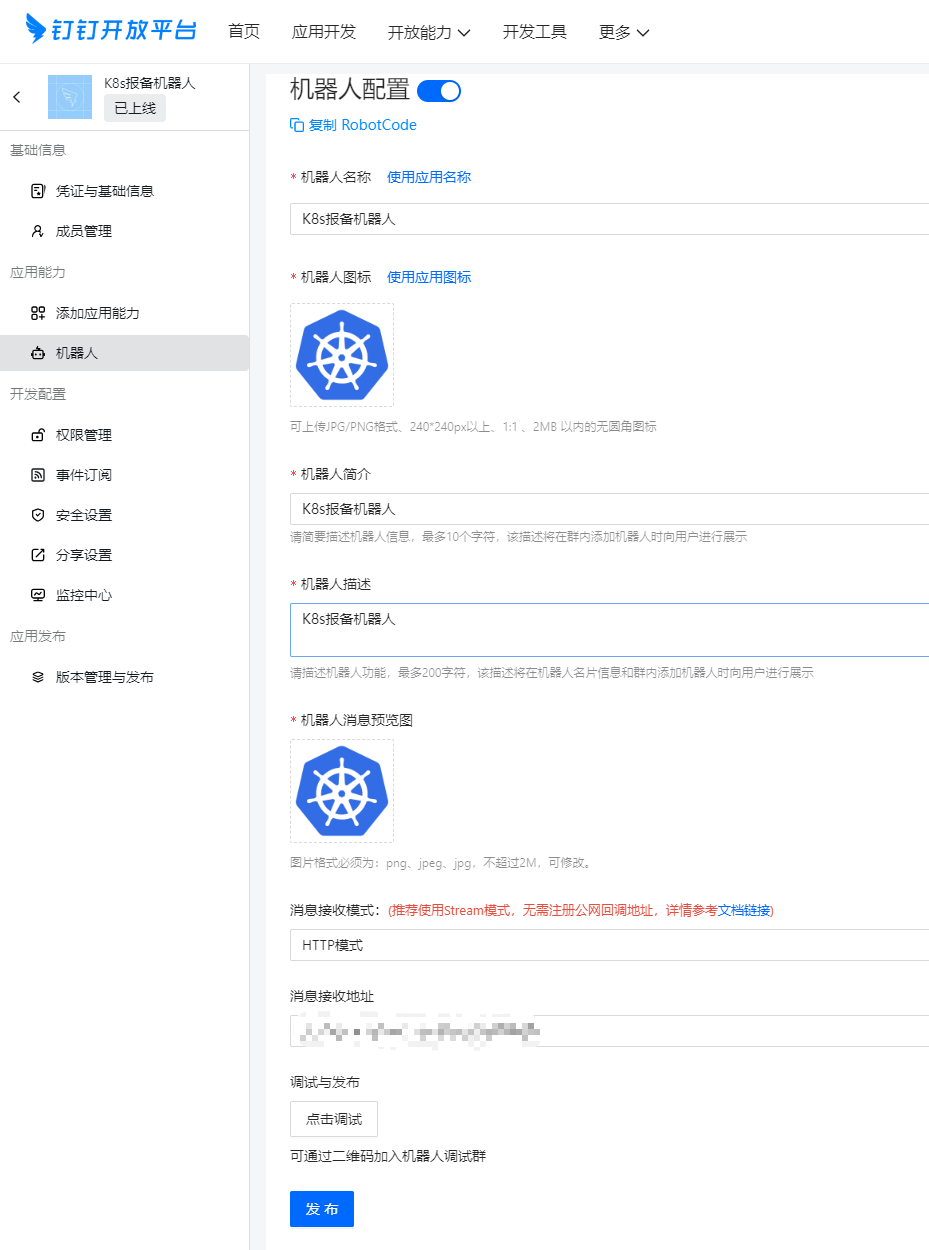Click the 监控中心 monitor icon
The width and height of the screenshot is (929, 1250).
(x=38, y=595)
